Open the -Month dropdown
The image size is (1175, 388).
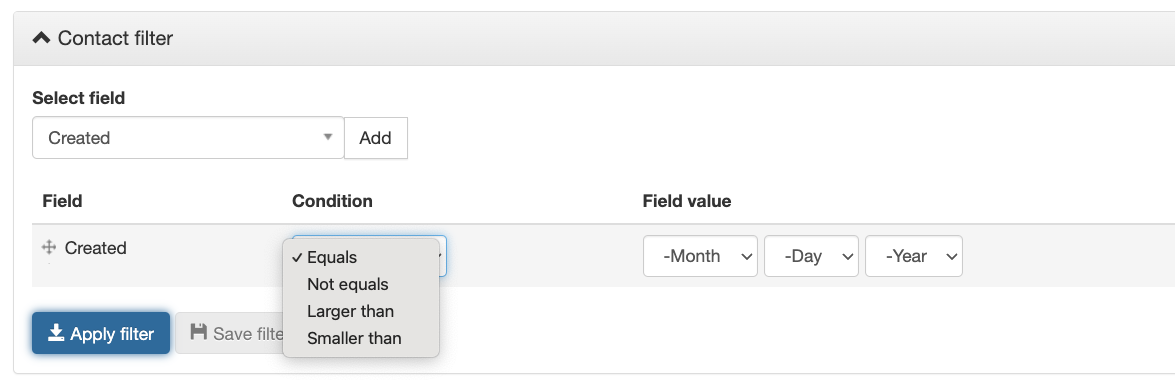click(701, 256)
